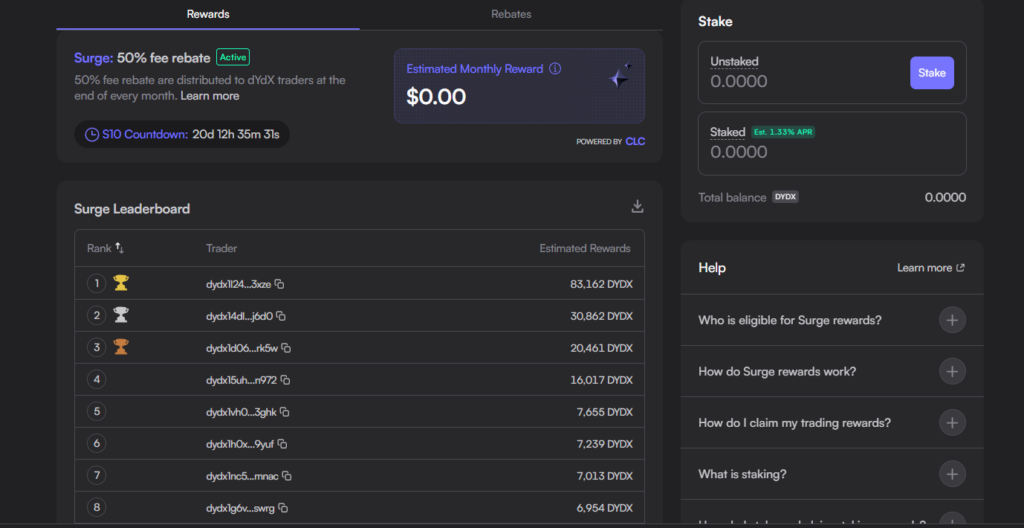Switch to the Rewards tab

pyautogui.click(x=208, y=14)
